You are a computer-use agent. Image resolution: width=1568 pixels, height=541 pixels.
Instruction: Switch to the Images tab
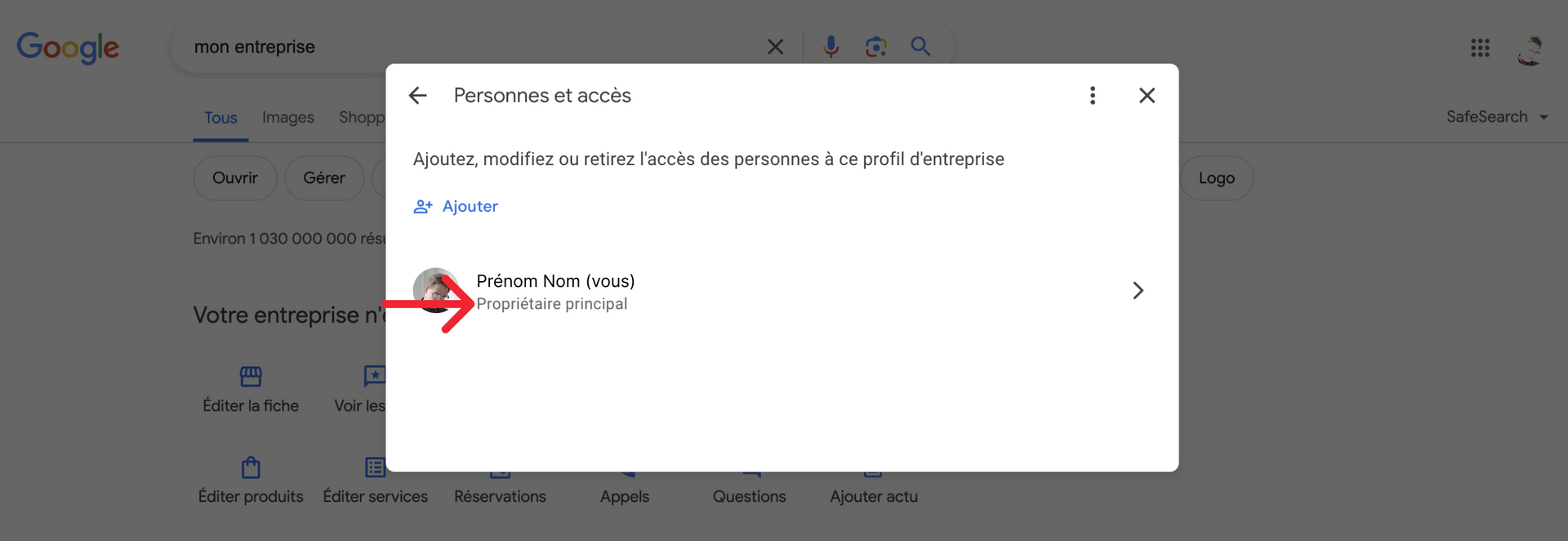tap(287, 118)
